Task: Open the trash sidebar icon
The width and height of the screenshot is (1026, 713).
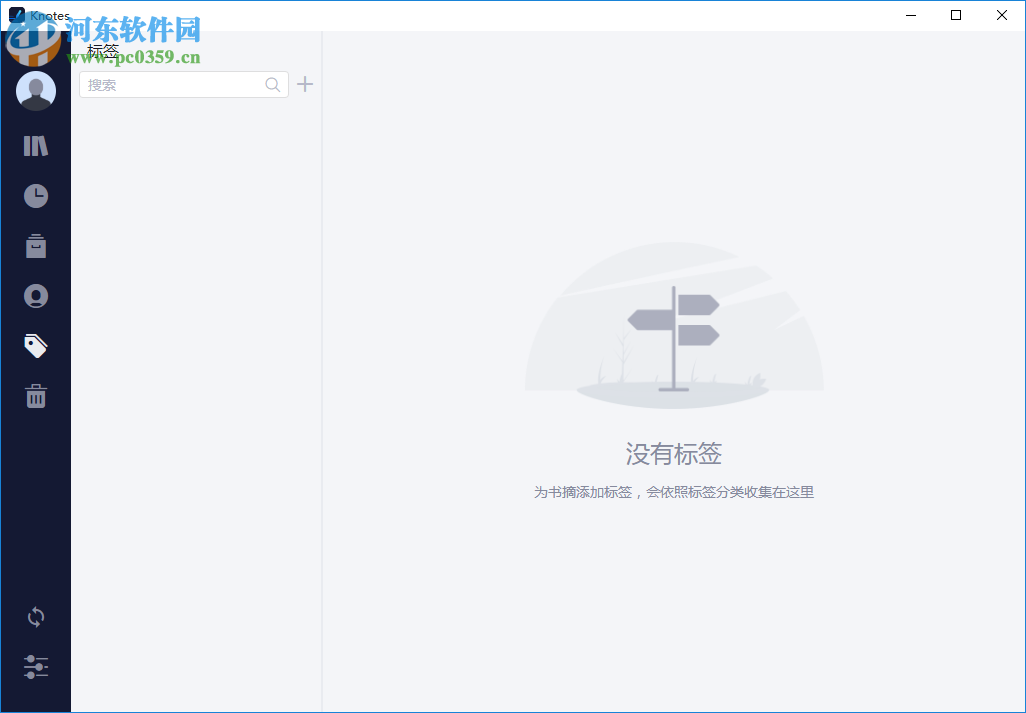Action: (35, 395)
